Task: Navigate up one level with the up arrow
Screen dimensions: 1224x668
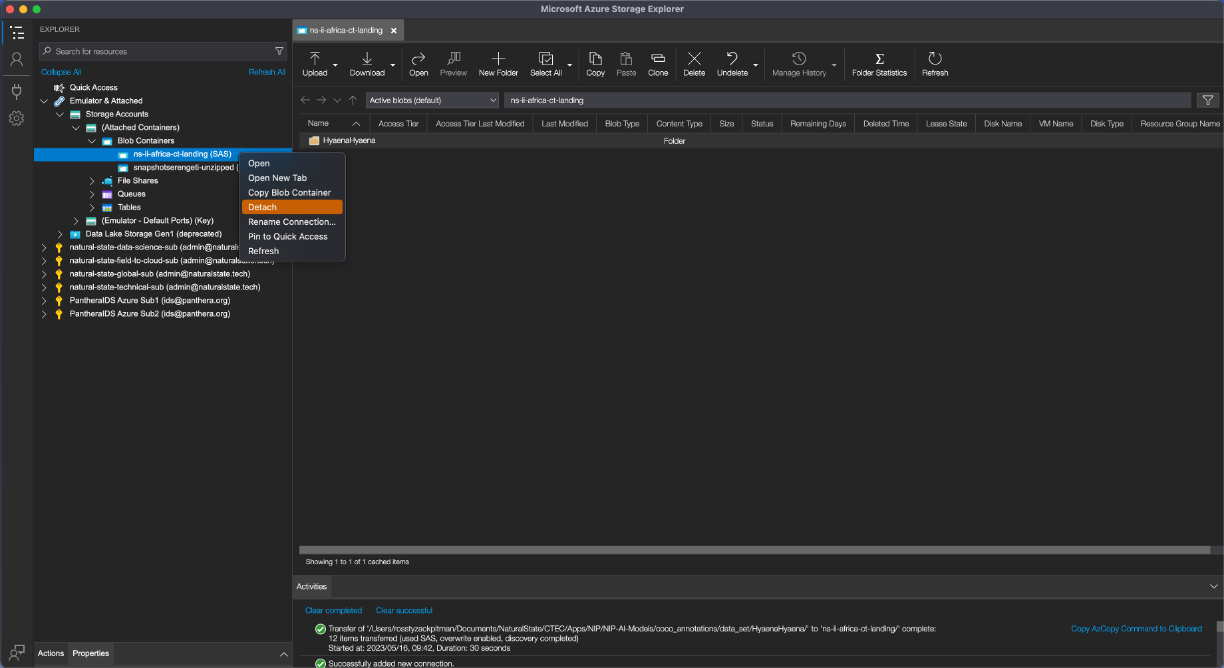Action: (x=353, y=100)
